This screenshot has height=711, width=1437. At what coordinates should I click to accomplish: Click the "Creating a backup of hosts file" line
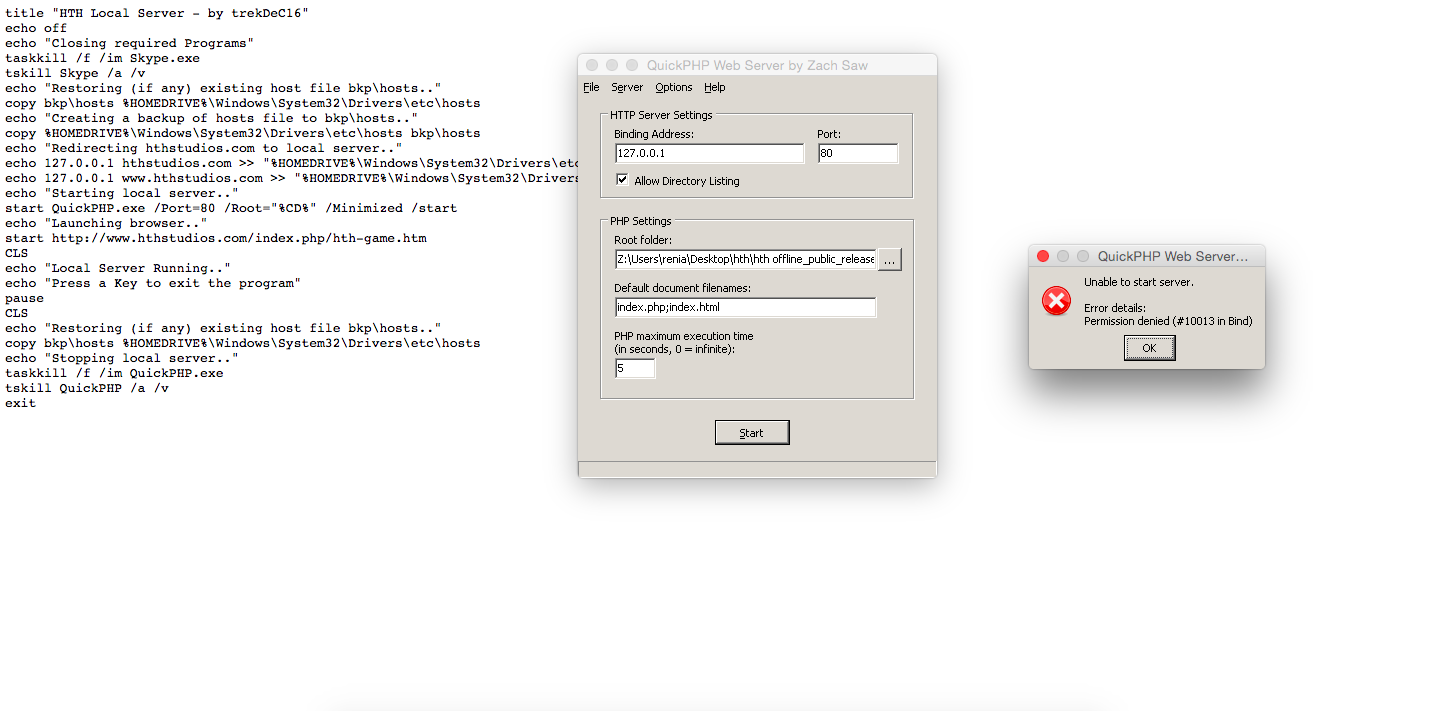(x=211, y=118)
